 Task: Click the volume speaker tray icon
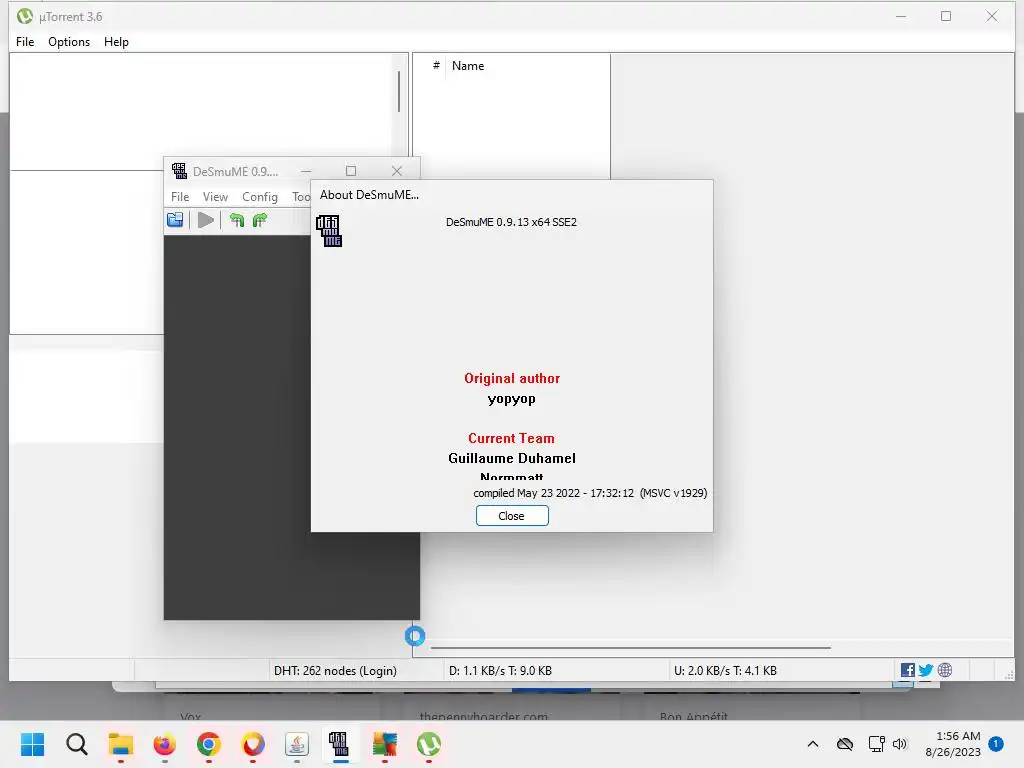click(x=900, y=744)
